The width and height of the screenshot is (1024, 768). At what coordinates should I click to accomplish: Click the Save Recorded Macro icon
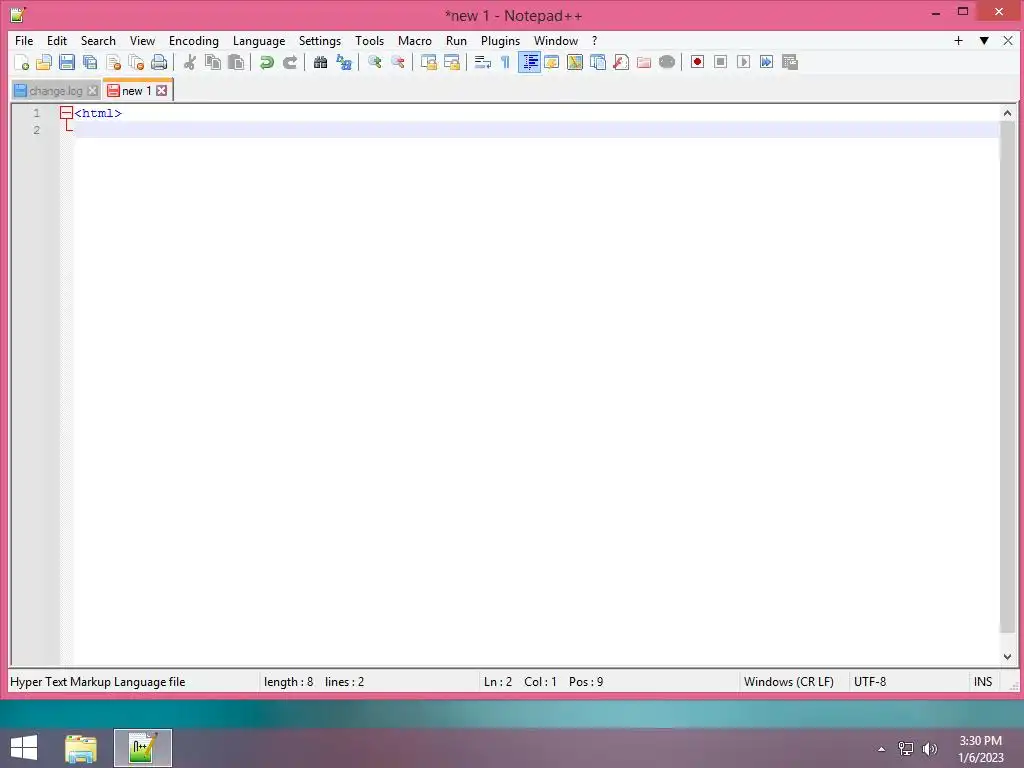[790, 62]
